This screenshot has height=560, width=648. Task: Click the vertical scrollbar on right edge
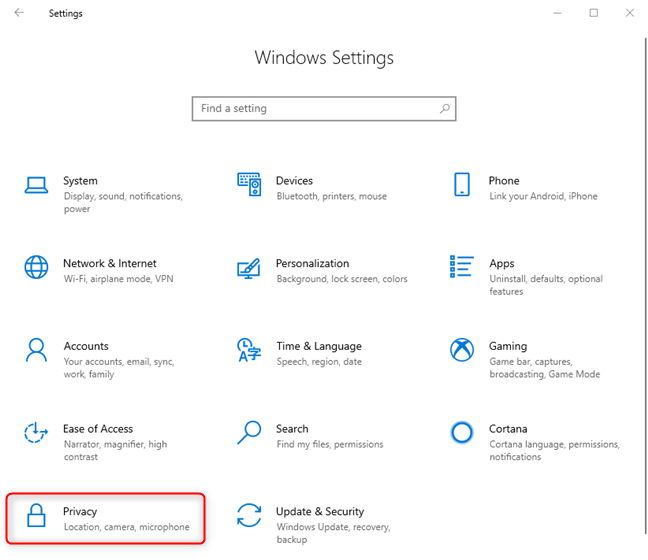coord(645,286)
